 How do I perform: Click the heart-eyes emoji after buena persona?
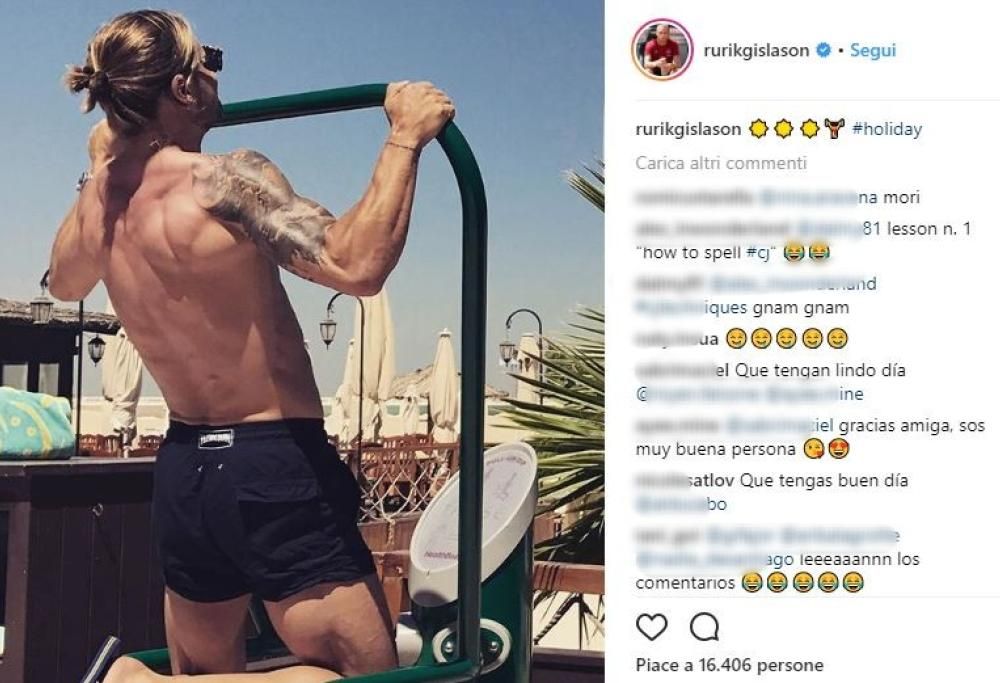tap(839, 450)
